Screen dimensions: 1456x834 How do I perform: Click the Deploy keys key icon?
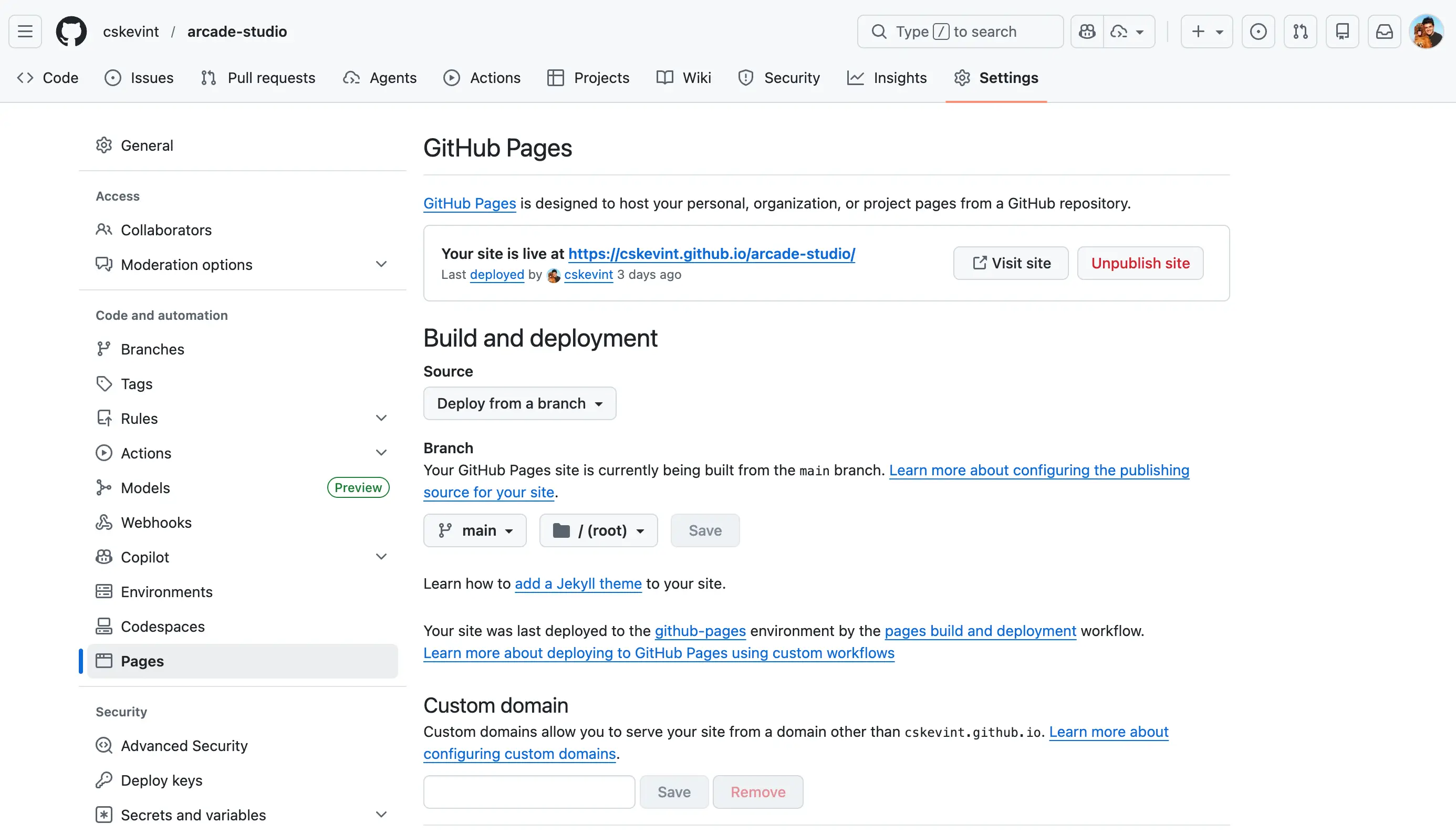coord(104,780)
